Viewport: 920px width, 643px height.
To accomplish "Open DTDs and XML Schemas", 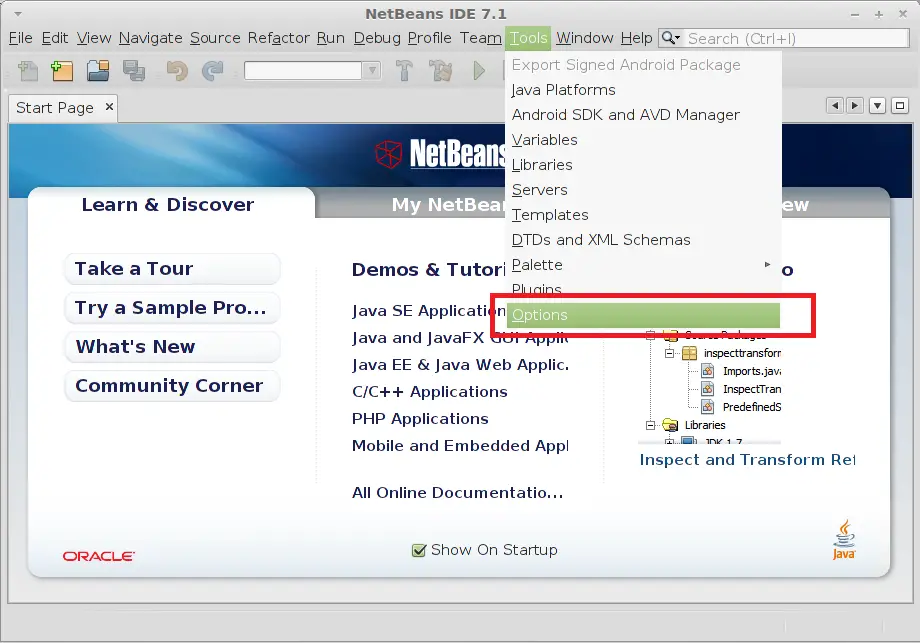I will (643, 240).
